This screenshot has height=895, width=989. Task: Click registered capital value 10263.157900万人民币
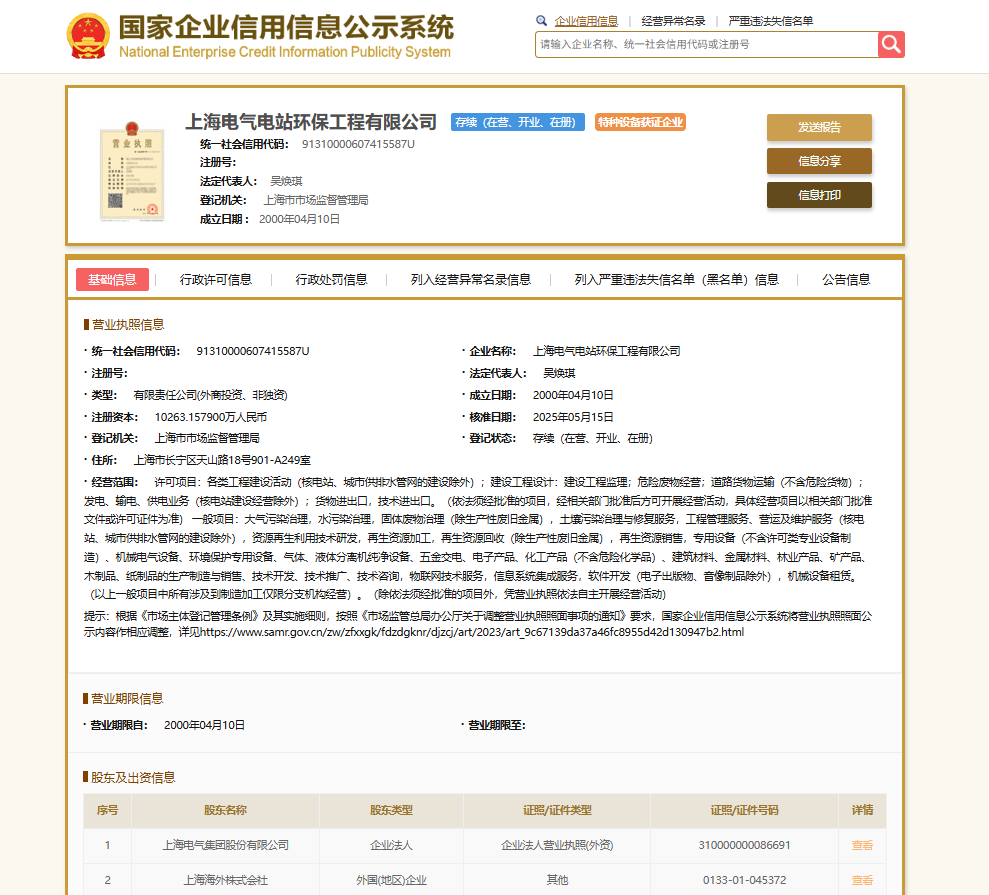(211, 417)
